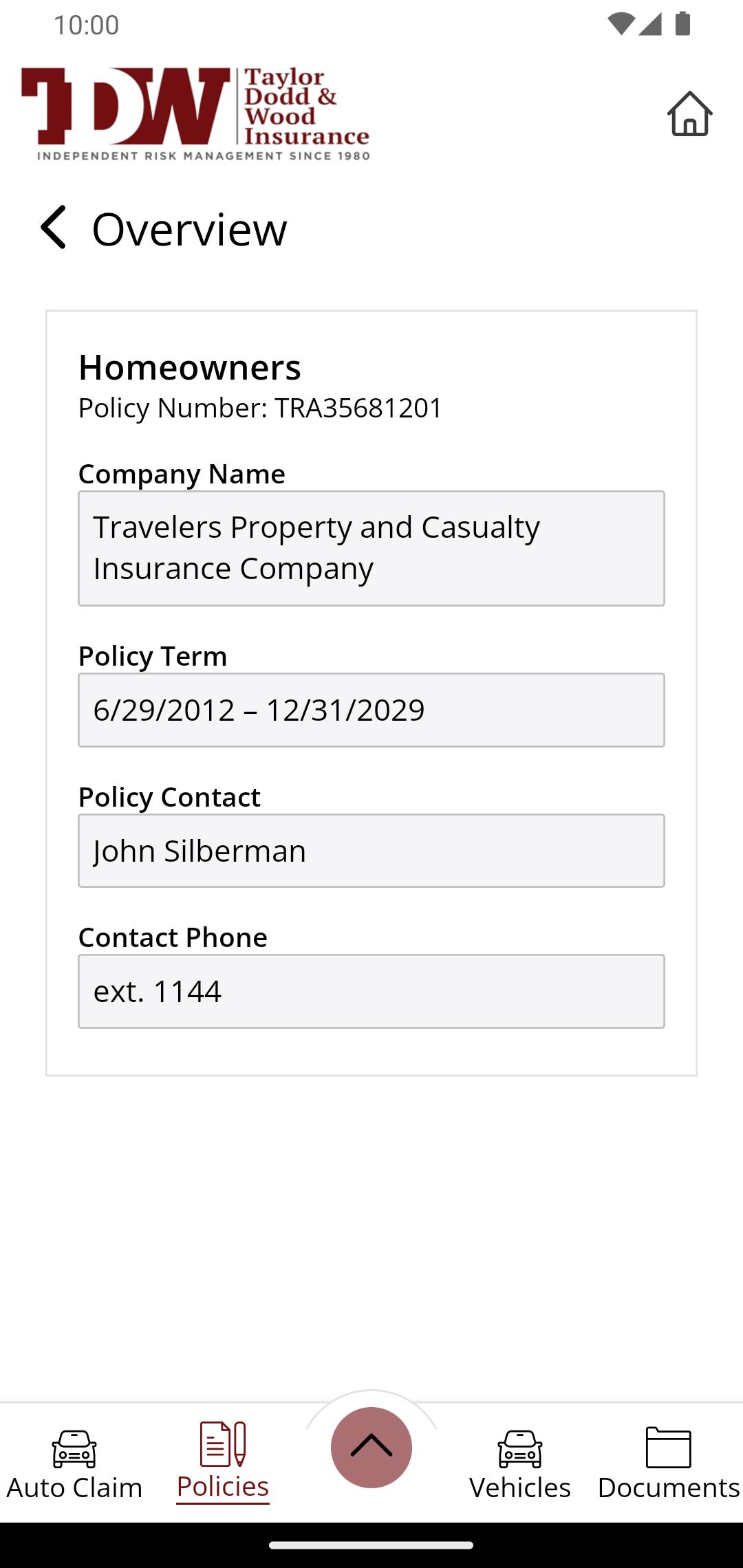Open the Auto Claim car icon
The width and height of the screenshot is (743, 1568).
74,1448
